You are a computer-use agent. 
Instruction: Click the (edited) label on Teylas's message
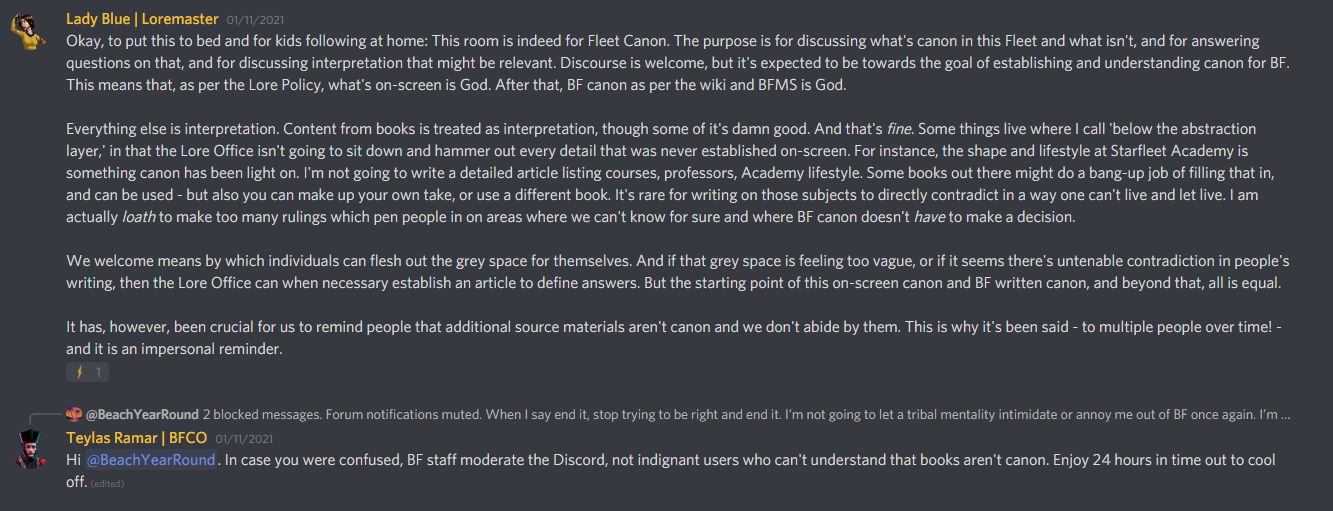click(107, 483)
